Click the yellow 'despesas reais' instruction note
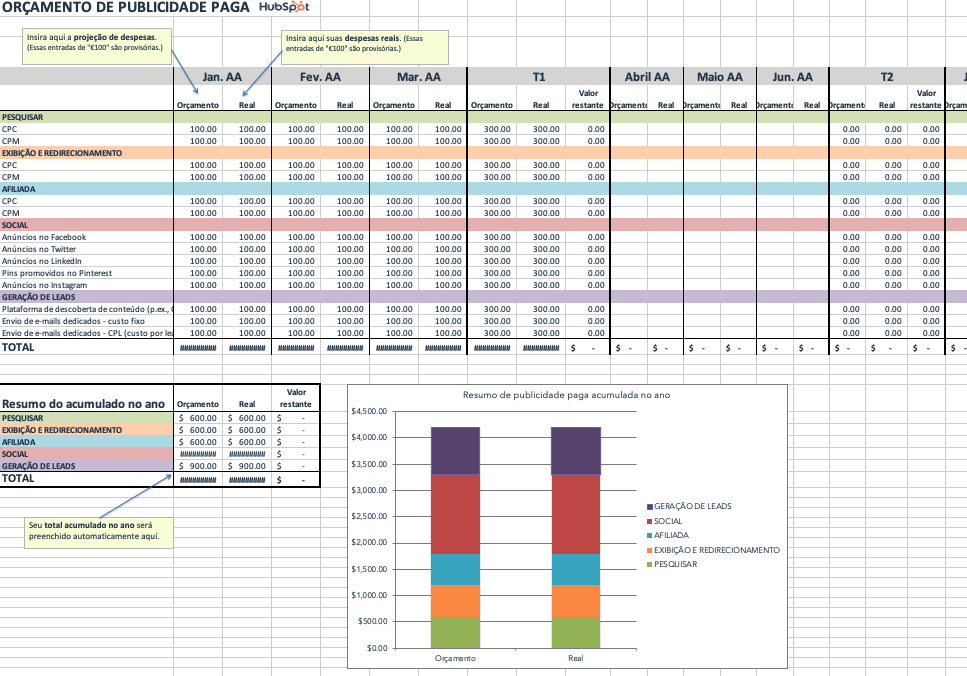This screenshot has height=676, width=967. tap(363, 43)
